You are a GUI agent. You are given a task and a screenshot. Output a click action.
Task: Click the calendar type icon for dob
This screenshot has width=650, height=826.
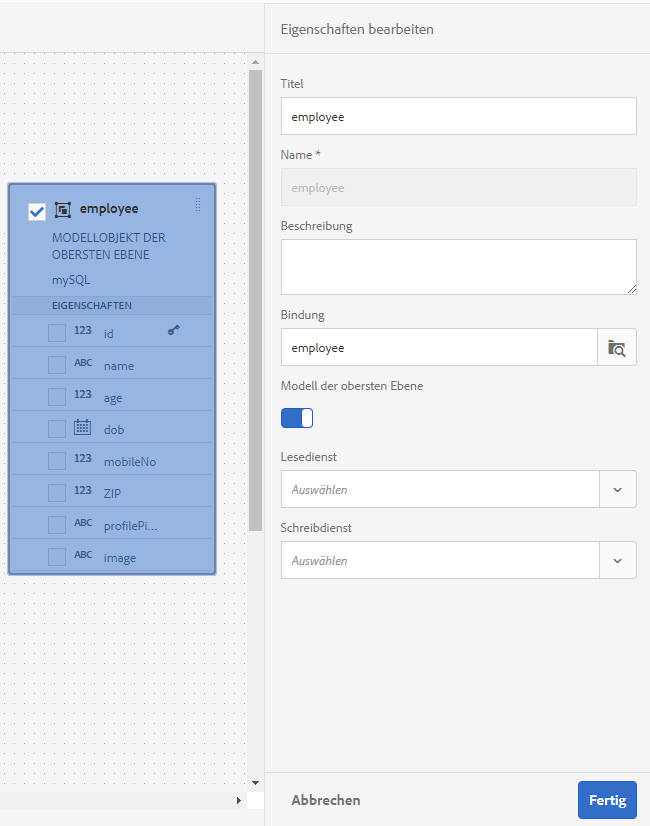pos(82,427)
